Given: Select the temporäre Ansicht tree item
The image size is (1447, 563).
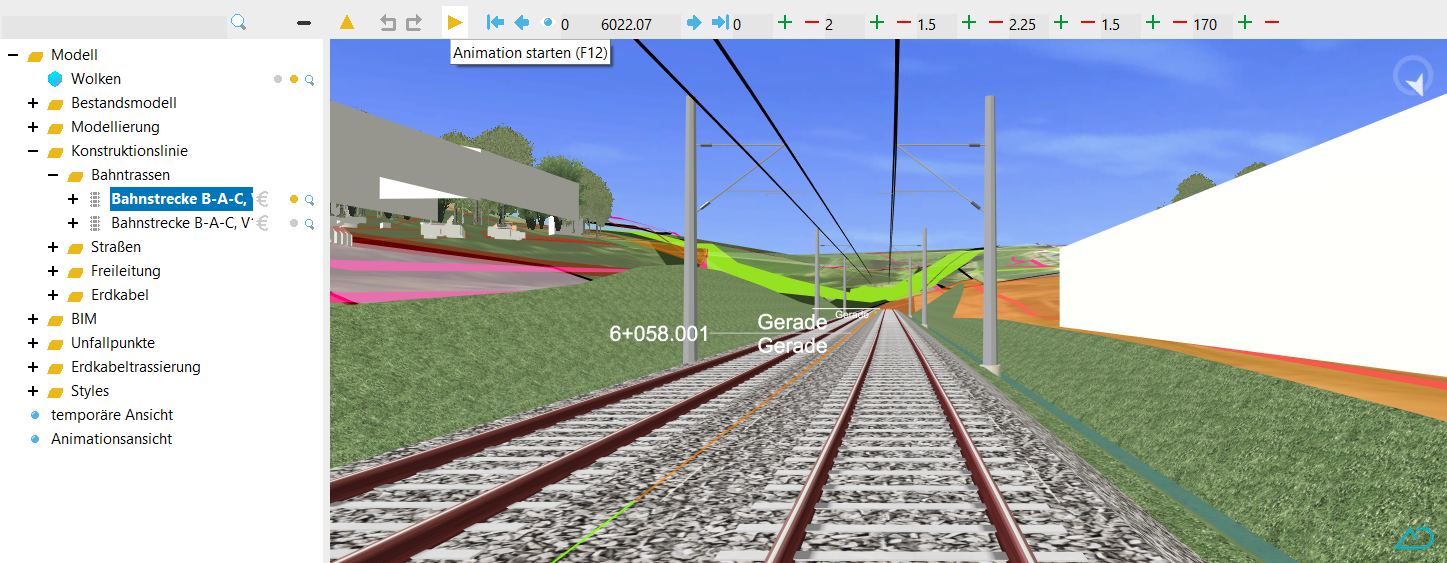Looking at the screenshot, I should click(x=111, y=415).
